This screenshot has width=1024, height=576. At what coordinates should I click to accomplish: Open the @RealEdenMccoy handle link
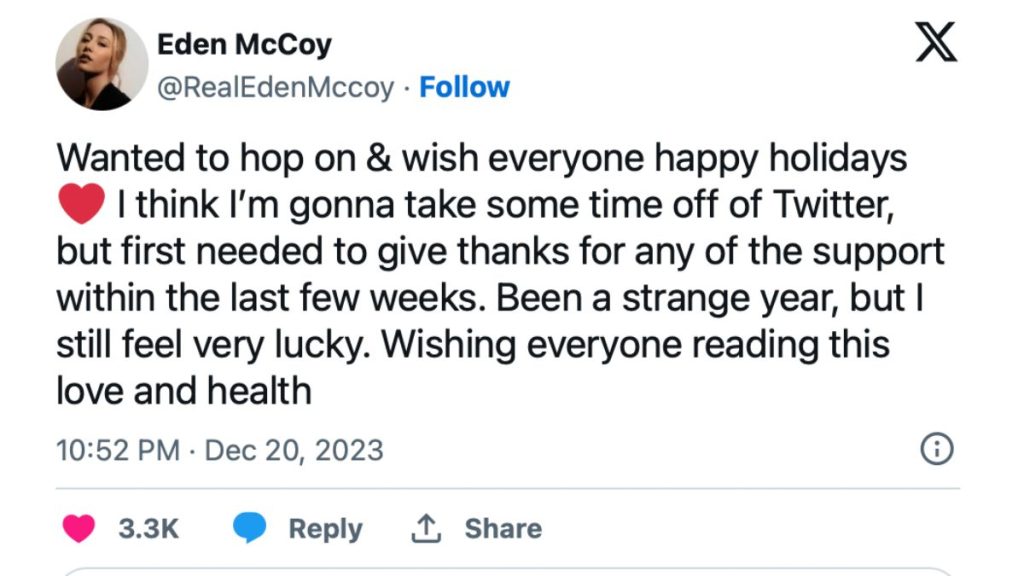click(276, 88)
